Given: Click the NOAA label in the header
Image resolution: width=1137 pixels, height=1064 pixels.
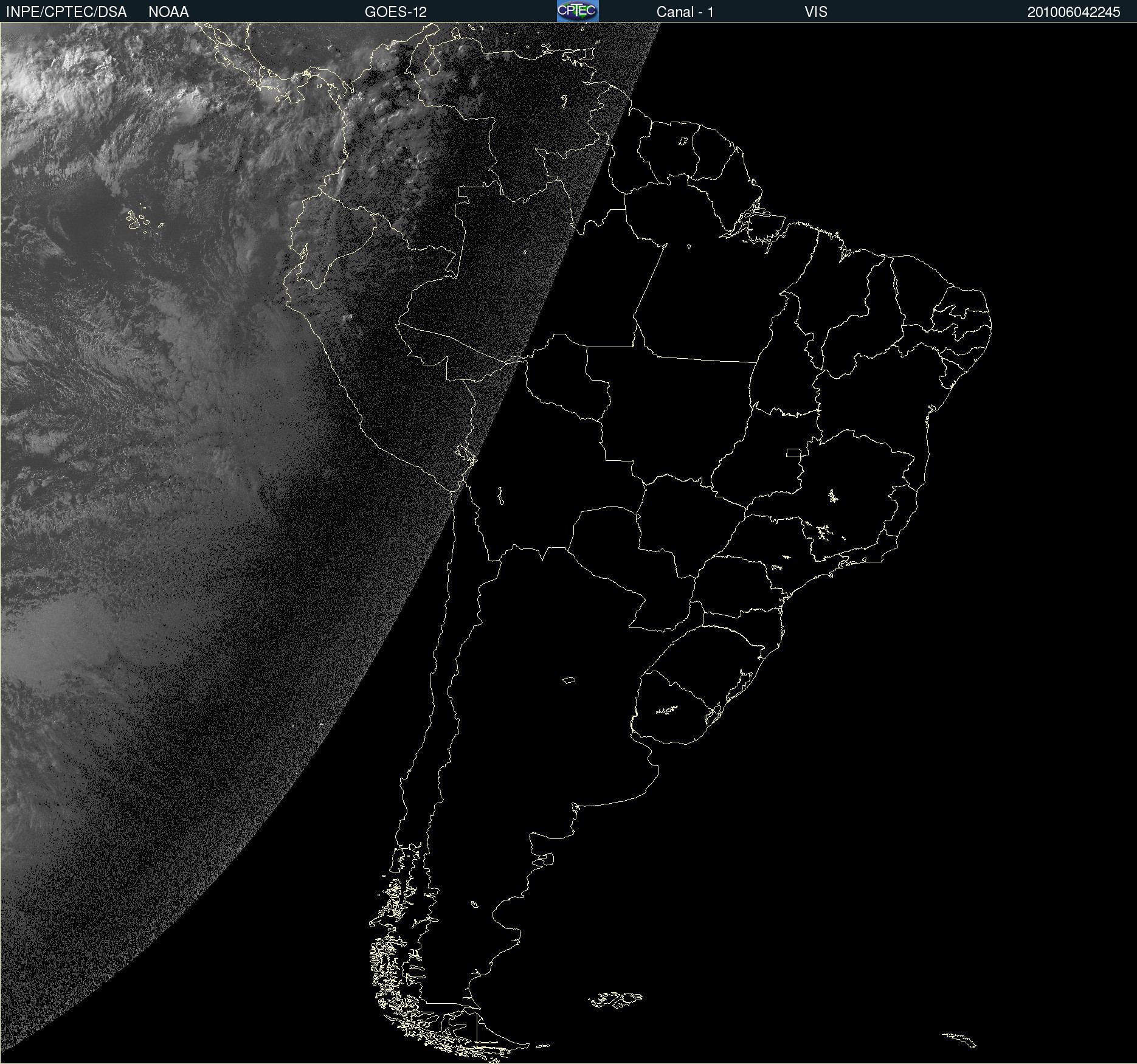Looking at the screenshot, I should point(168,12).
